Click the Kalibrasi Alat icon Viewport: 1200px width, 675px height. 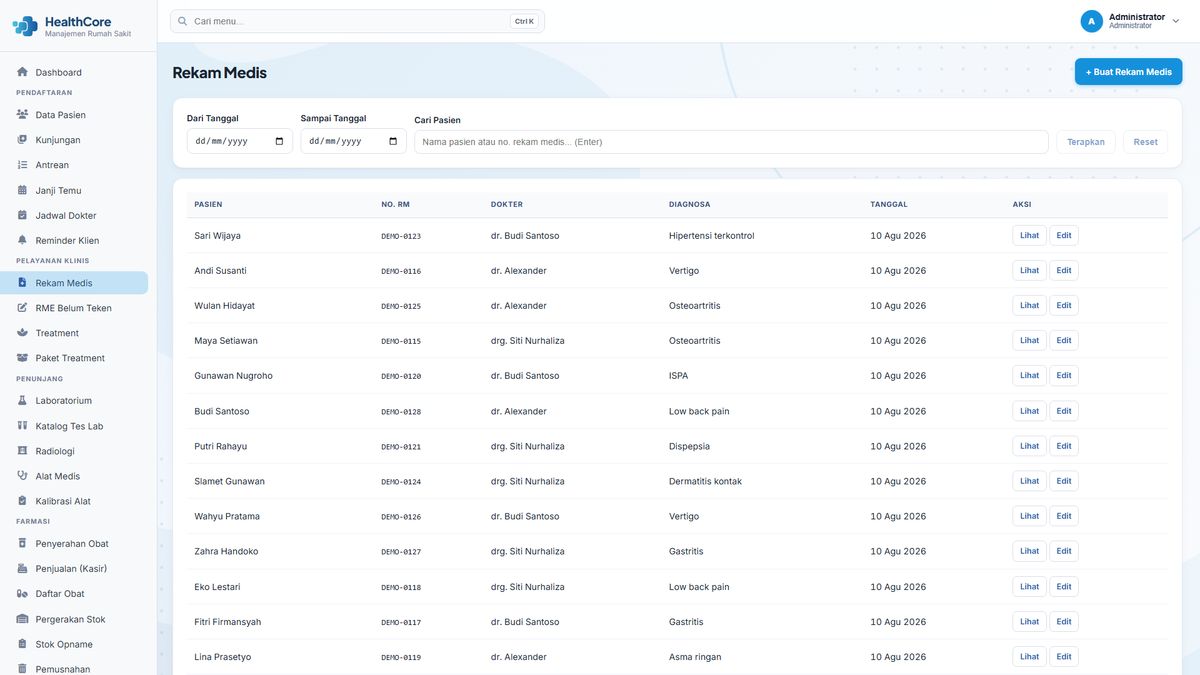[x=22, y=501]
